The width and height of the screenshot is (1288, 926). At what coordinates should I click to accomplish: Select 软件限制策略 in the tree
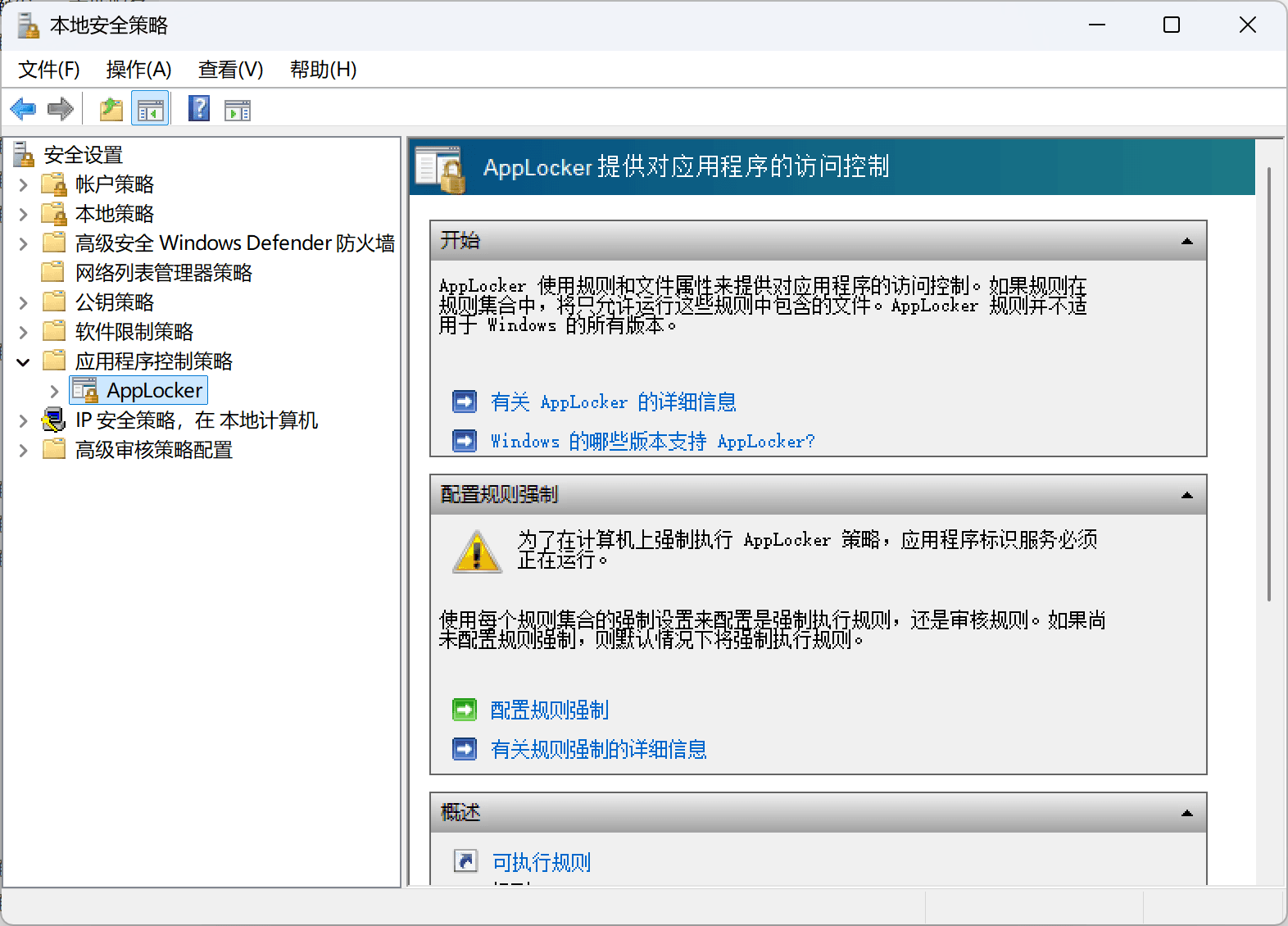134,332
